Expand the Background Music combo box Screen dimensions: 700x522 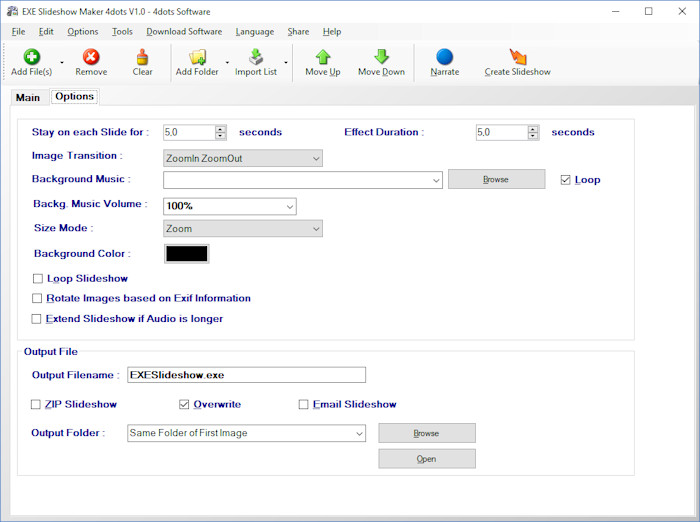pyautogui.click(x=436, y=180)
